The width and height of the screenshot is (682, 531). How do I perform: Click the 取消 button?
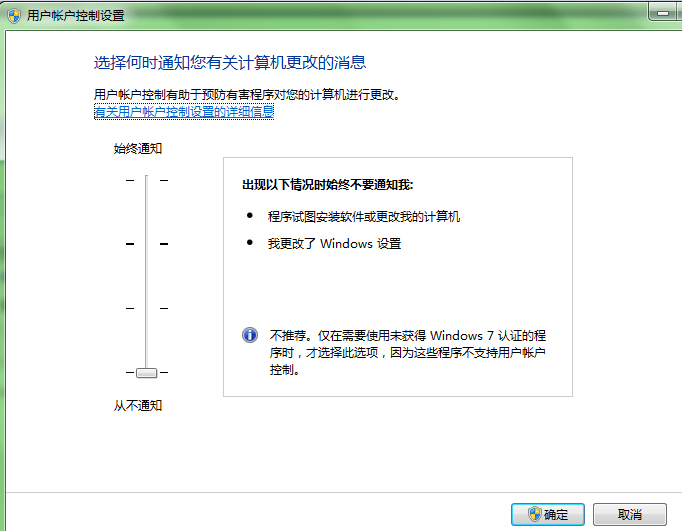pyautogui.click(x=629, y=514)
